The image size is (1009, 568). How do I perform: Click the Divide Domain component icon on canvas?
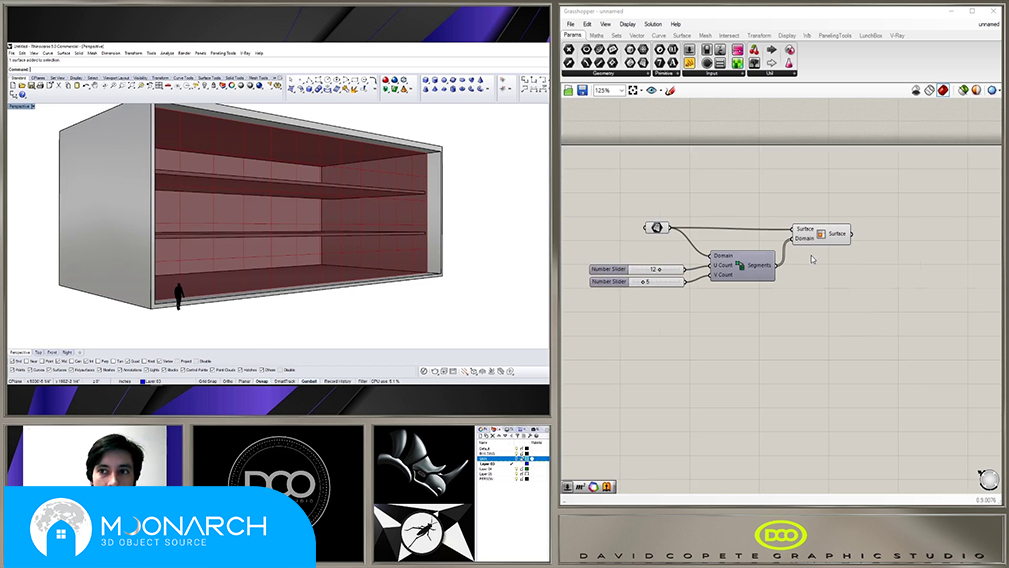point(740,265)
